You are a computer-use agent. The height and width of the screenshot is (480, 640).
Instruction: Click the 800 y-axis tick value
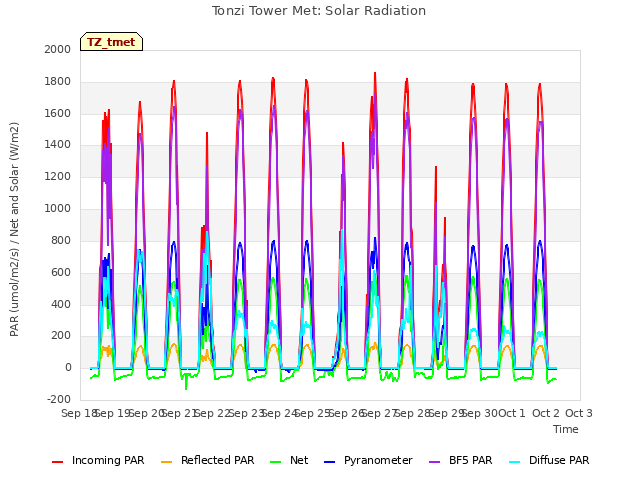61,240
